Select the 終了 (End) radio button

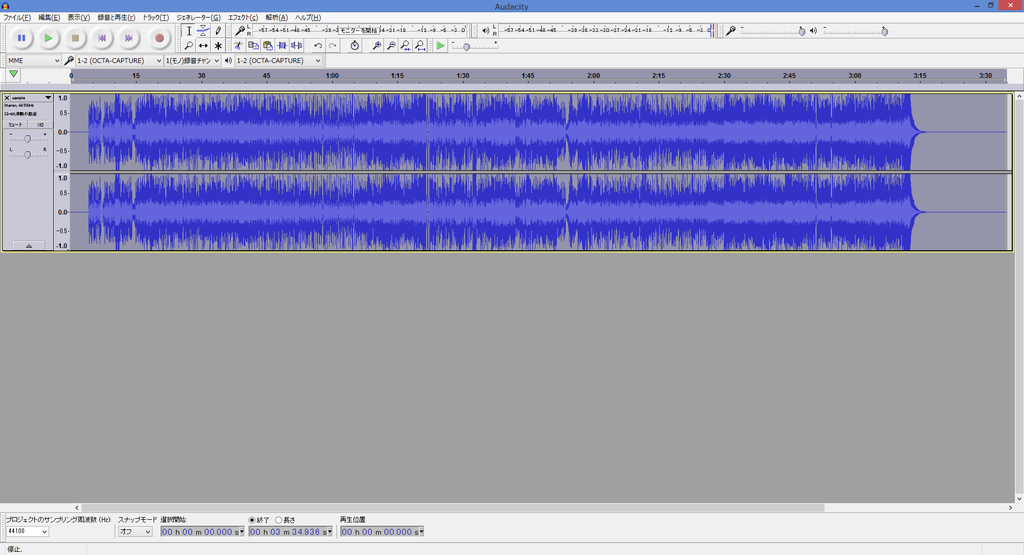(x=252, y=520)
